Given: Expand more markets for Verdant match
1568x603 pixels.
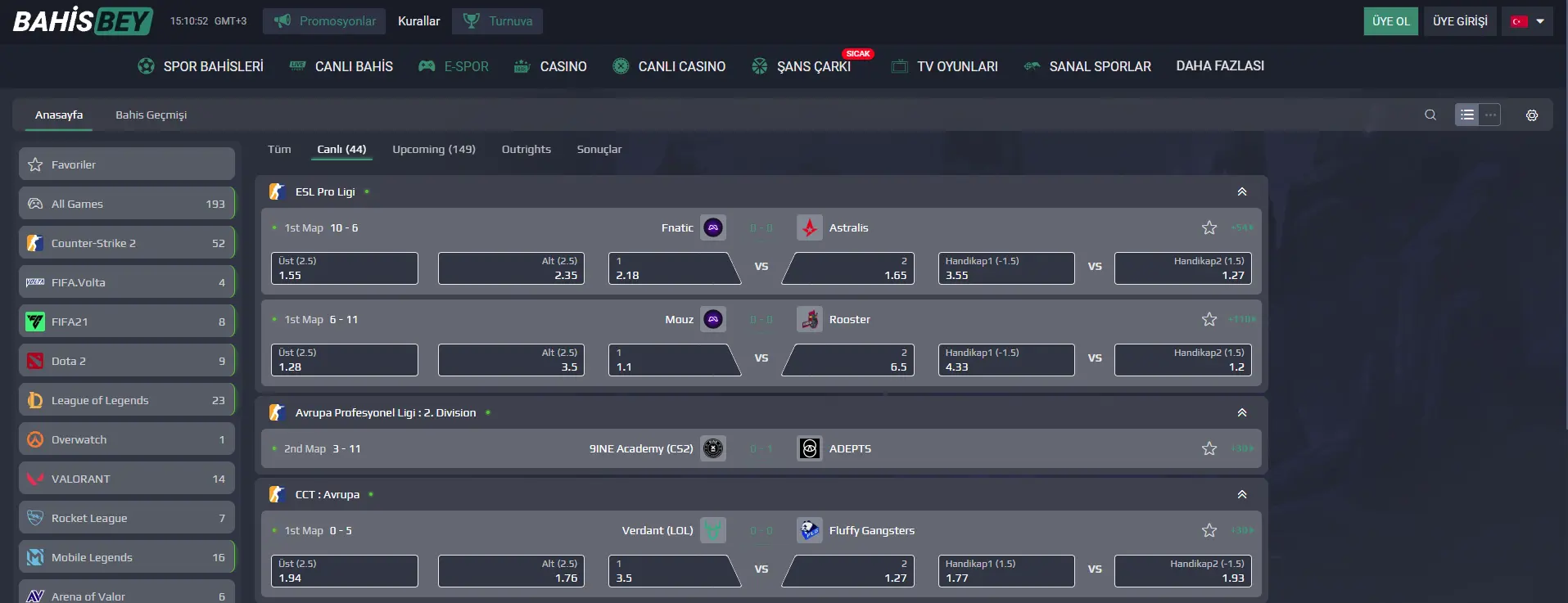Looking at the screenshot, I should [1242, 530].
